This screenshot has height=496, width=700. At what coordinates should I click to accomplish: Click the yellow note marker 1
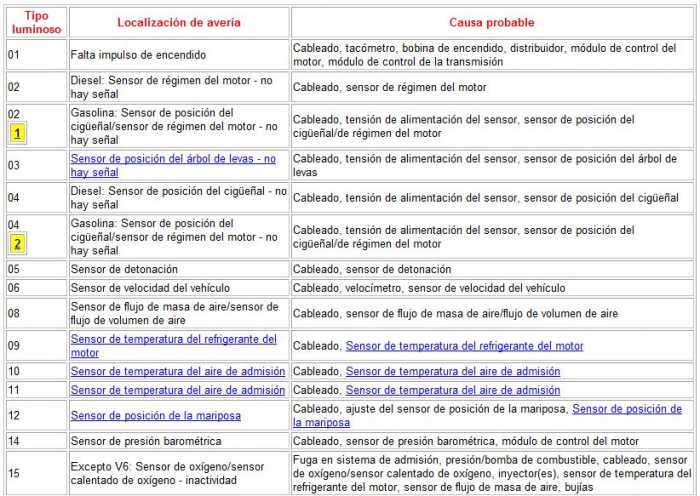click(19, 133)
